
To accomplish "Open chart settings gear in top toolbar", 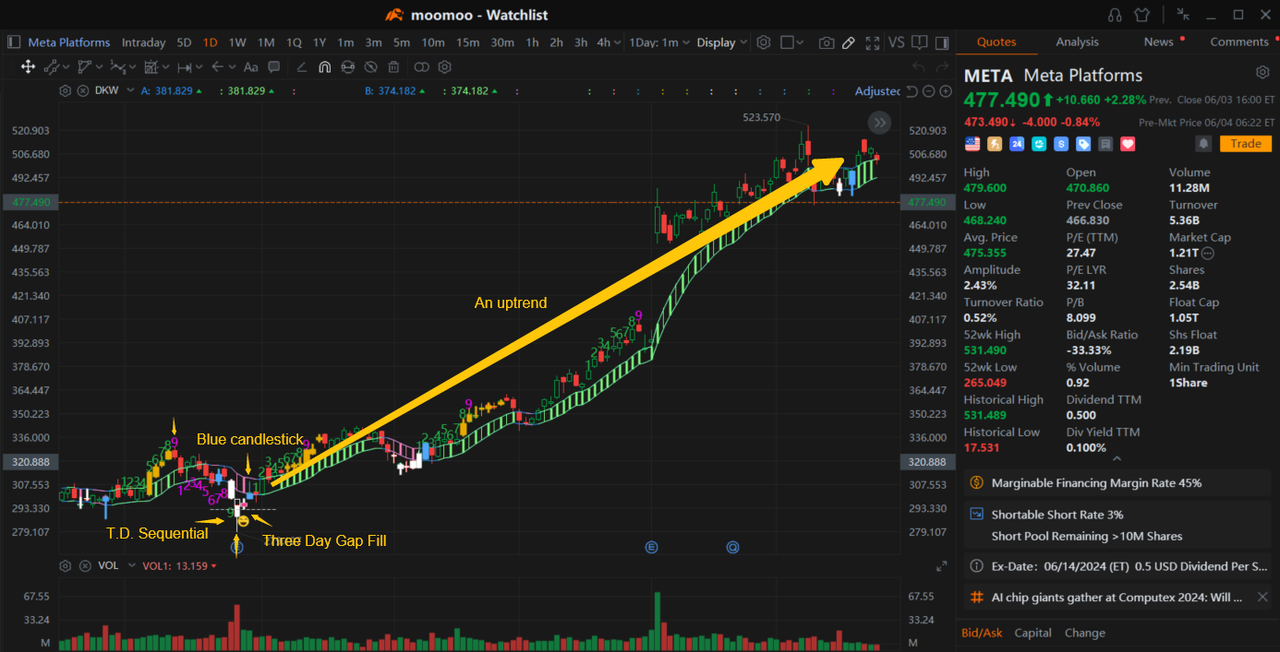I will (x=763, y=42).
